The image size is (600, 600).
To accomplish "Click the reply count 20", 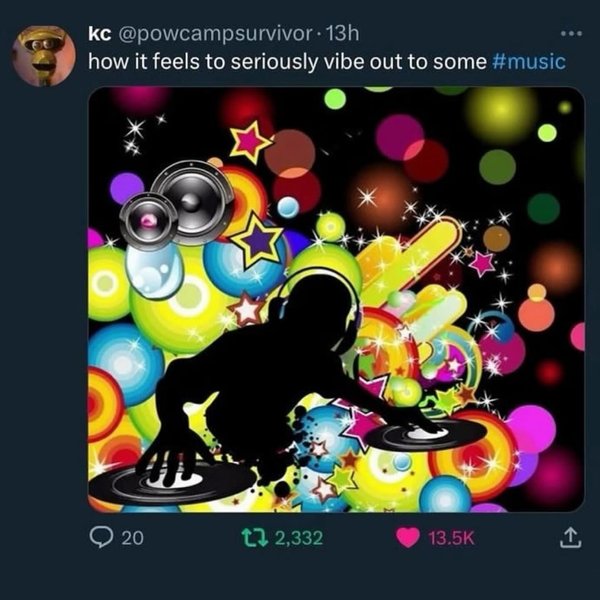I will click(x=132, y=539).
